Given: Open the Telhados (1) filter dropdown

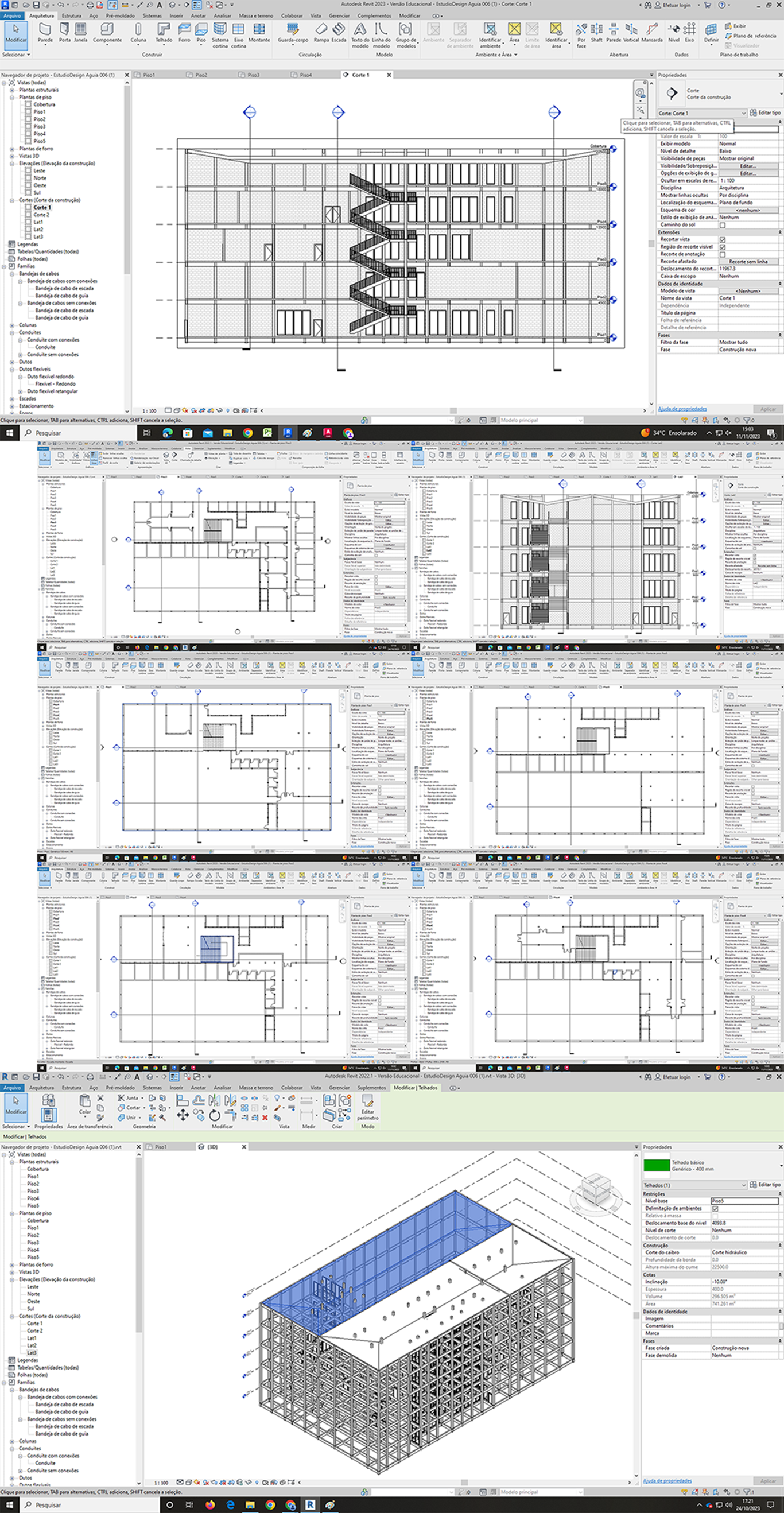Looking at the screenshot, I should click(694, 1185).
